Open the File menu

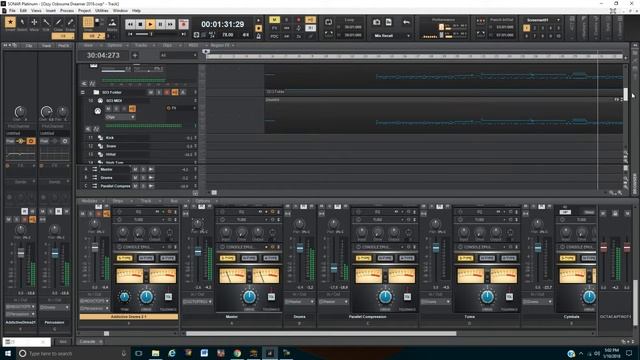click(12, 11)
